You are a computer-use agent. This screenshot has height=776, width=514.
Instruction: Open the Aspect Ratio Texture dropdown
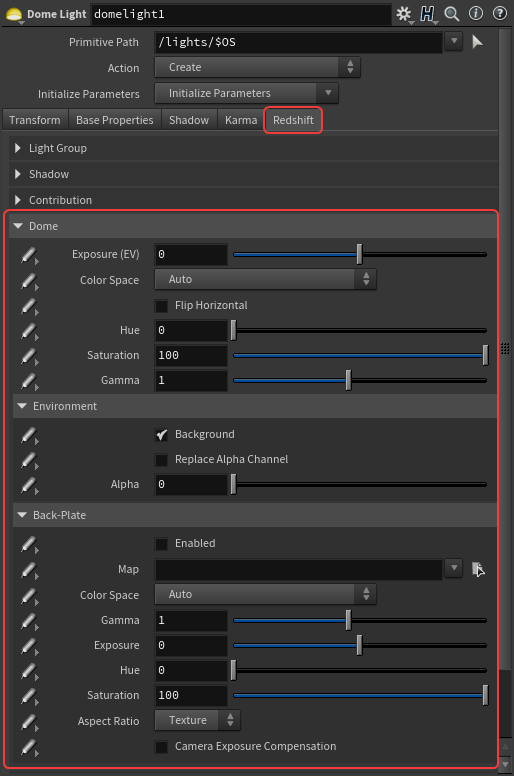(197, 720)
